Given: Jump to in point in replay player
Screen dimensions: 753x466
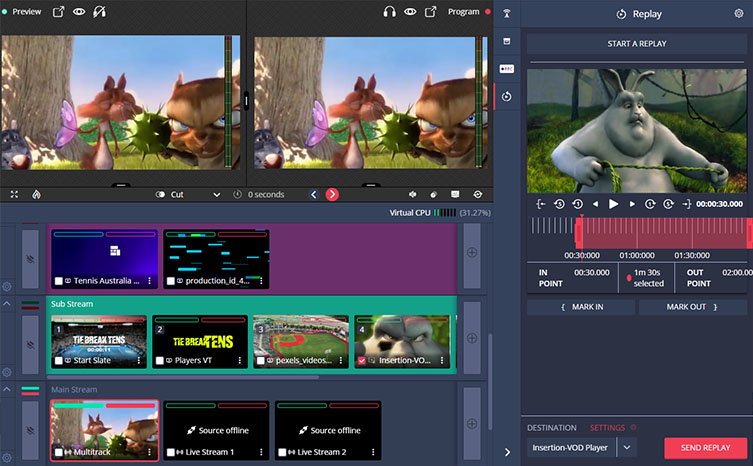Looking at the screenshot, I should 541,204.
